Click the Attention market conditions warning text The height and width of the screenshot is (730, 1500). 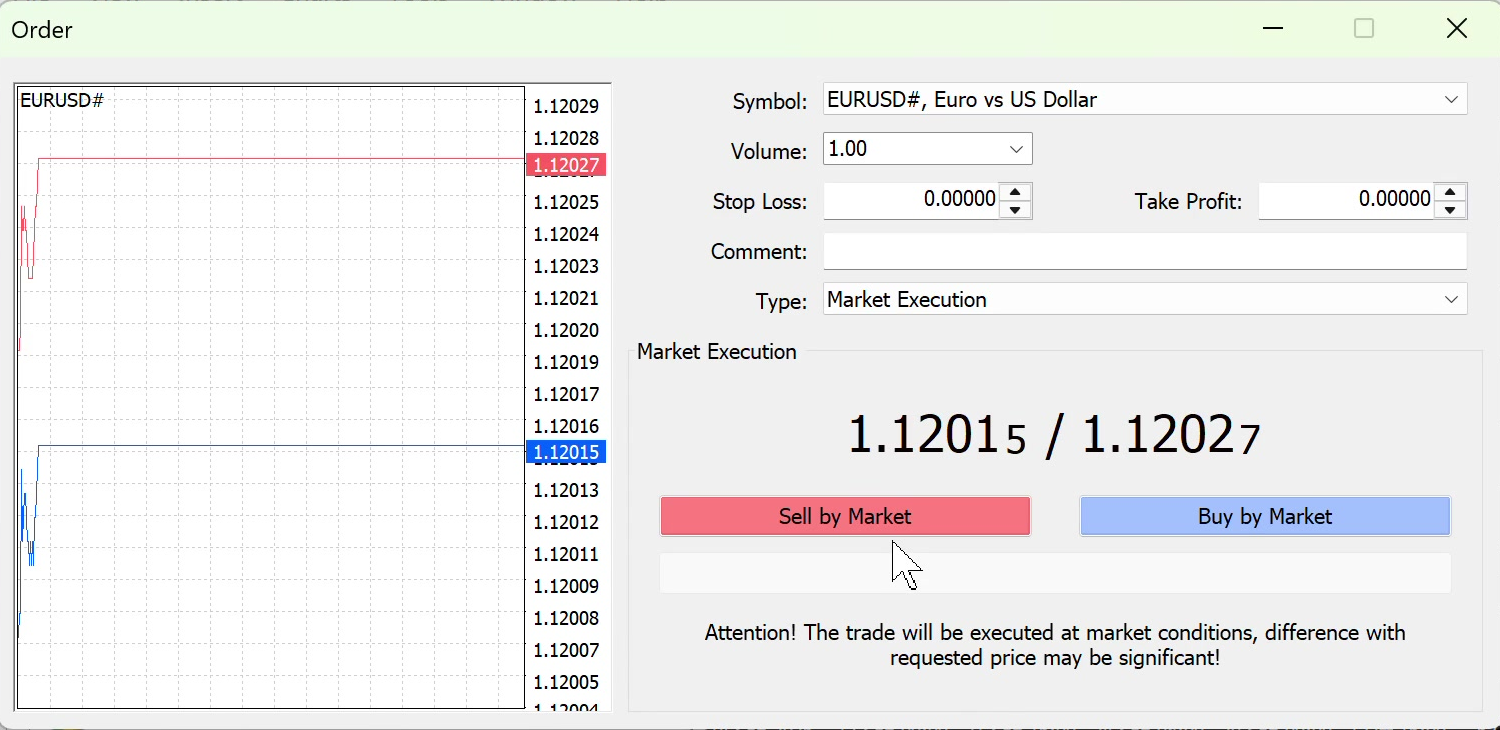point(1055,645)
